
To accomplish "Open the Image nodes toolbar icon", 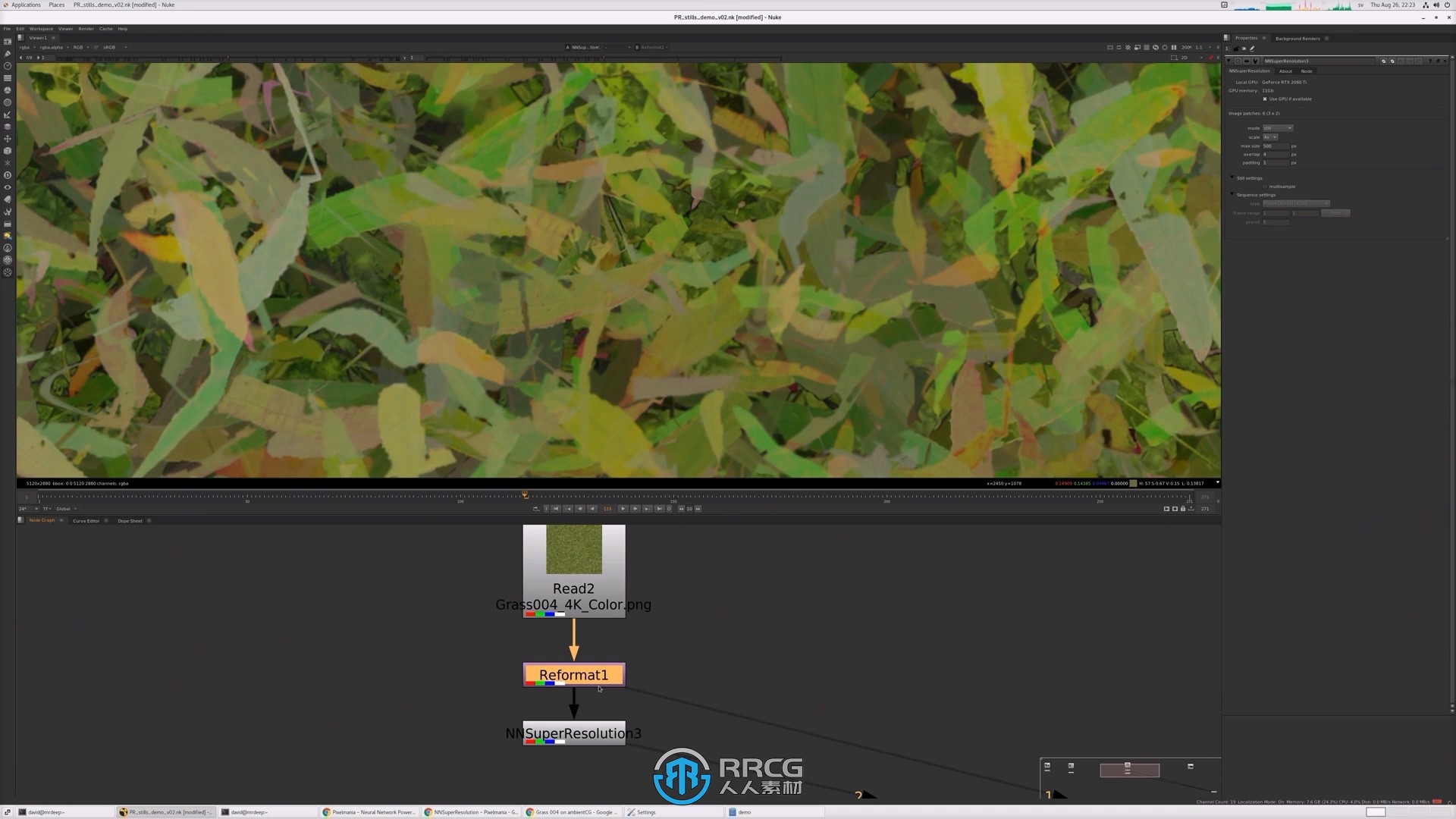I will click(x=8, y=42).
